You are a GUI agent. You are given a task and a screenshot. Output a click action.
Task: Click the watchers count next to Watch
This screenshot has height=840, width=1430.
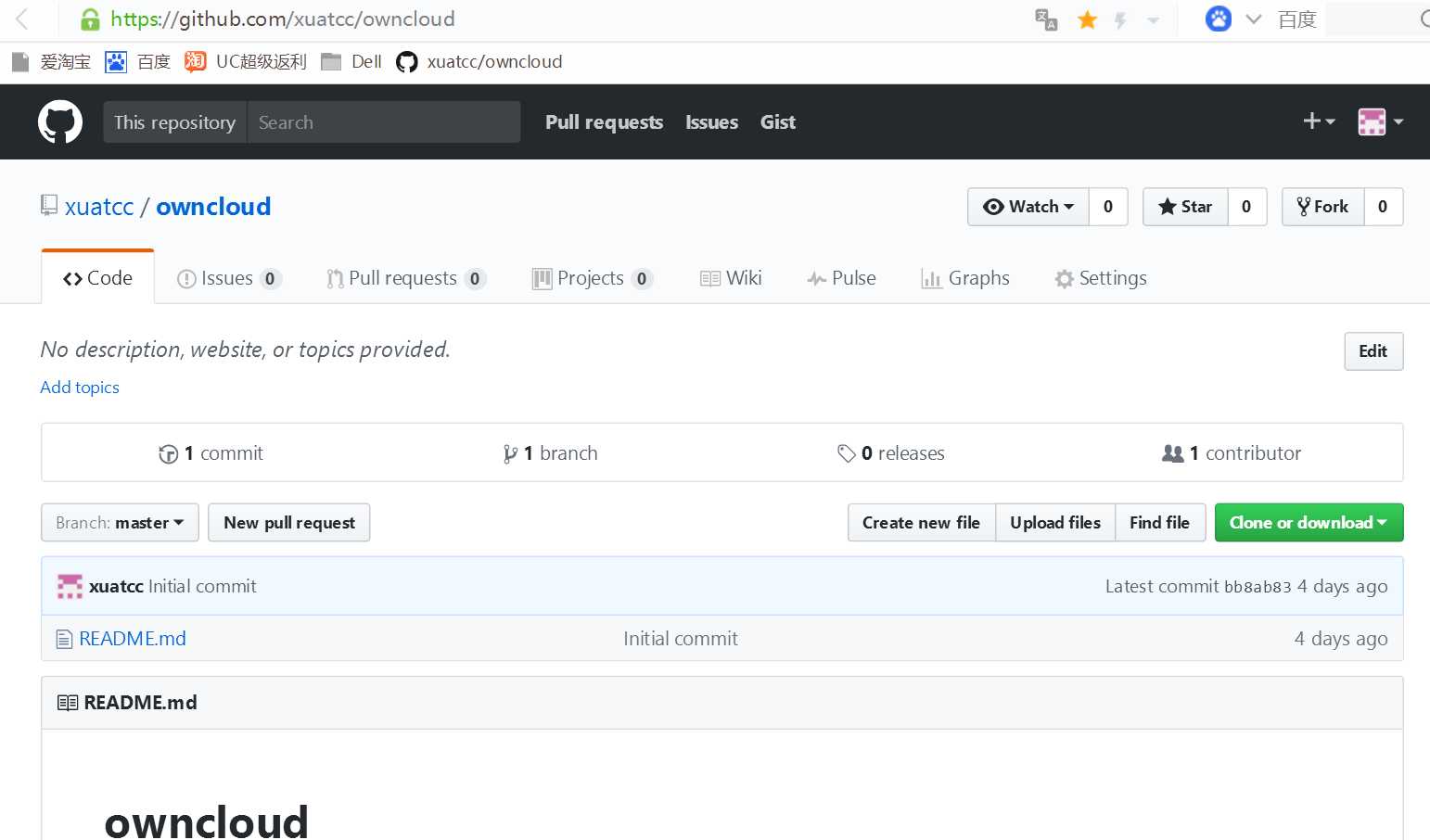(1108, 207)
